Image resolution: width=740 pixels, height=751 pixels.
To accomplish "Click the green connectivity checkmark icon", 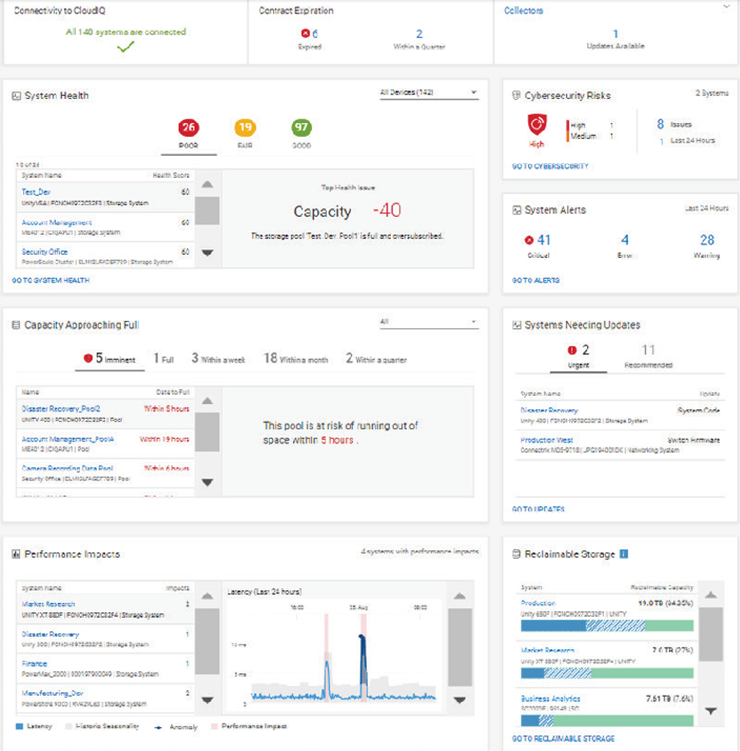I will click(124, 47).
